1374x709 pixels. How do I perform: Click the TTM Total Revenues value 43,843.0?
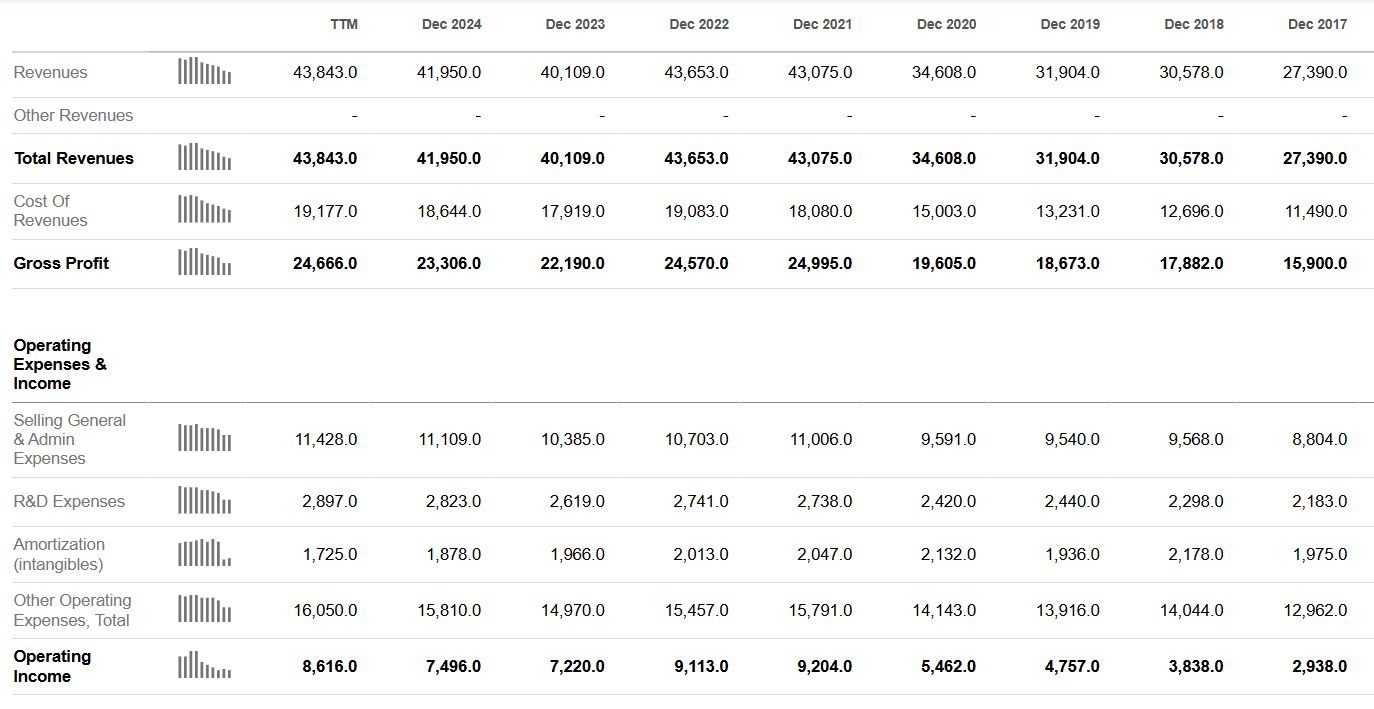[x=325, y=158]
